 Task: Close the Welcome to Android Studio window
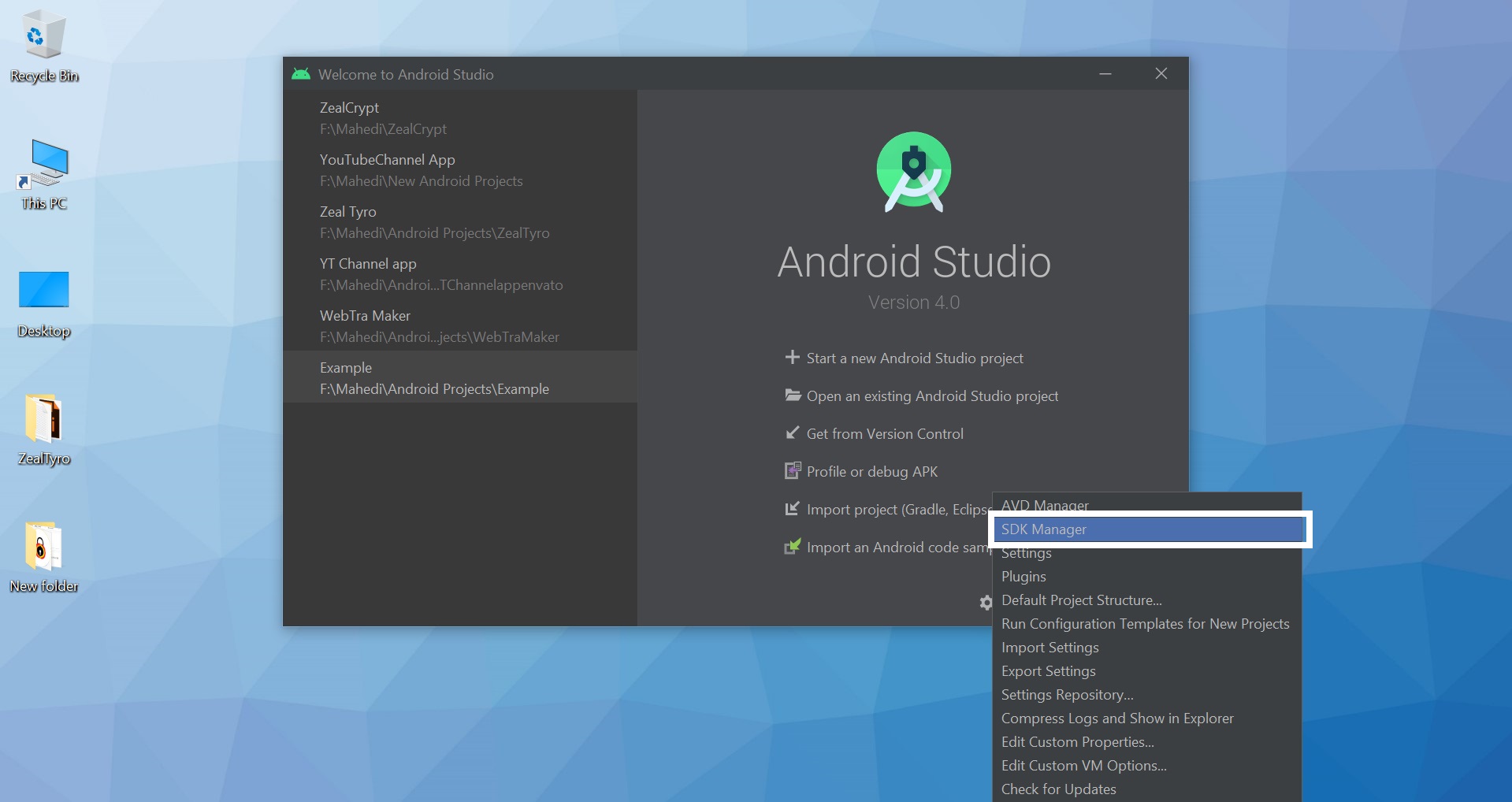1161,74
